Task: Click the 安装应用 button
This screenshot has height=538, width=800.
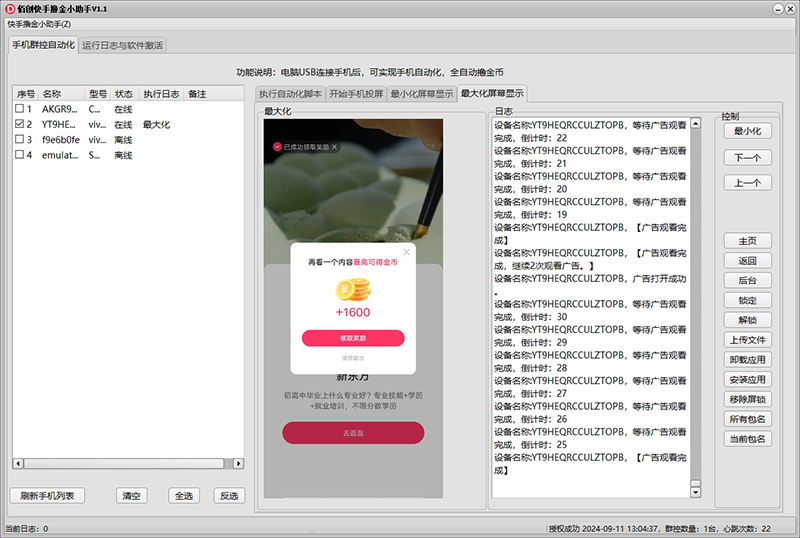Action: pyautogui.click(x=747, y=380)
